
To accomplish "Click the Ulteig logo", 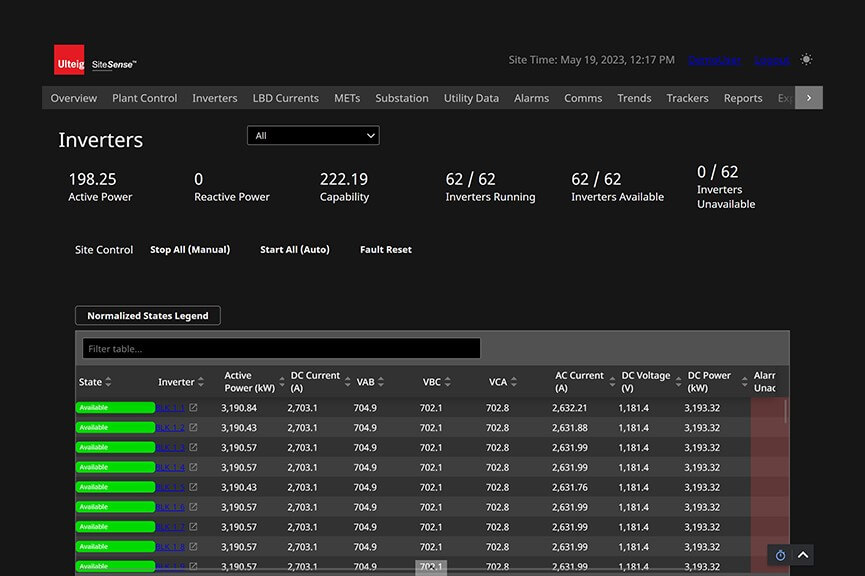I will [x=70, y=61].
